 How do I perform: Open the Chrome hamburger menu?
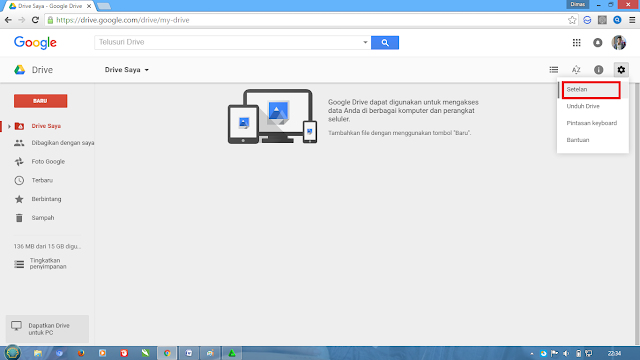point(632,20)
